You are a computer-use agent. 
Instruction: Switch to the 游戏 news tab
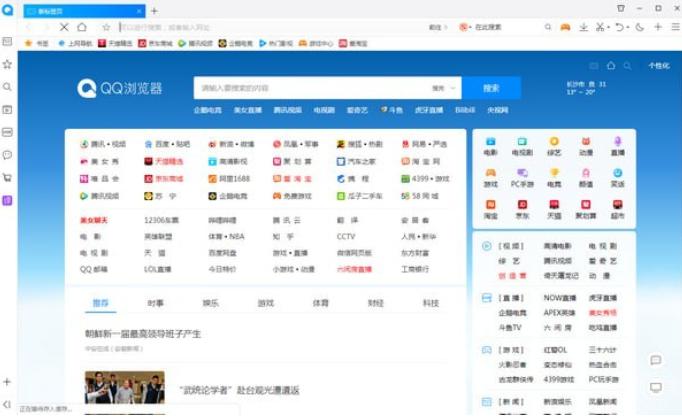(x=266, y=303)
